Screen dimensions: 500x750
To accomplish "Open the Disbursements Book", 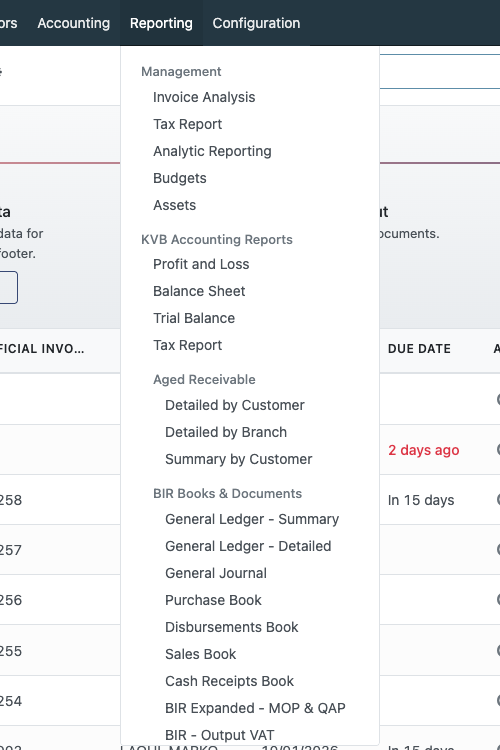I will point(232,627).
